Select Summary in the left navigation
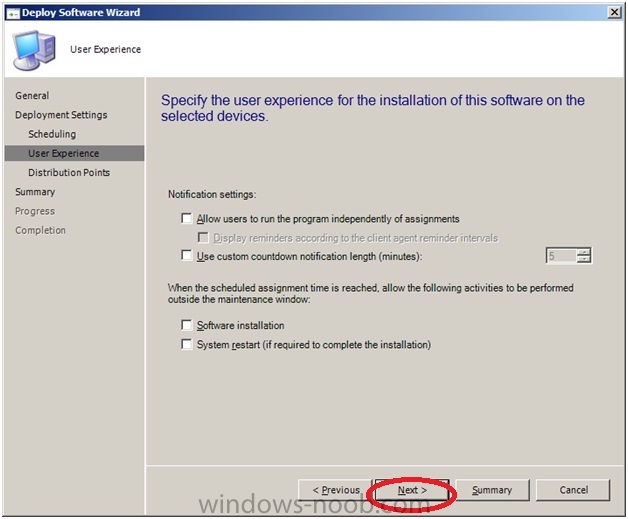 (x=35, y=192)
